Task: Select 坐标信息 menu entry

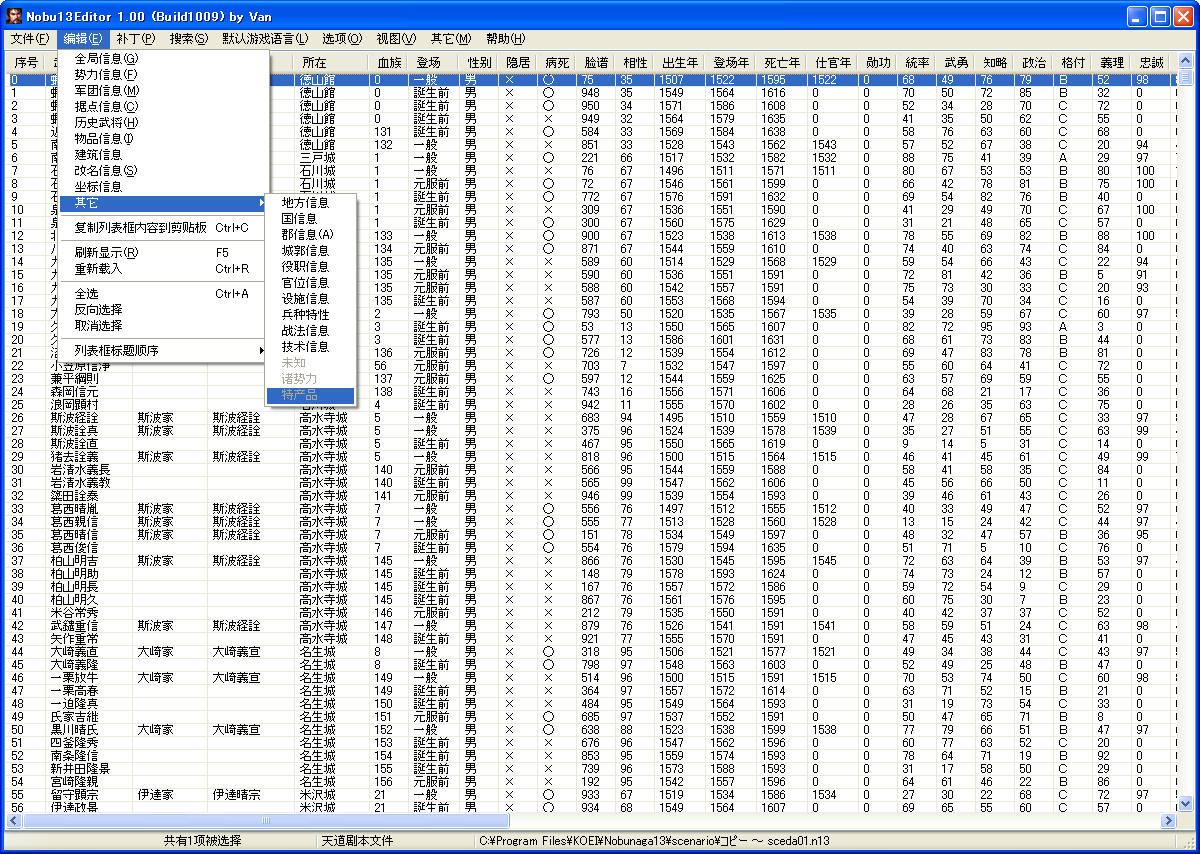Action: 163,186
